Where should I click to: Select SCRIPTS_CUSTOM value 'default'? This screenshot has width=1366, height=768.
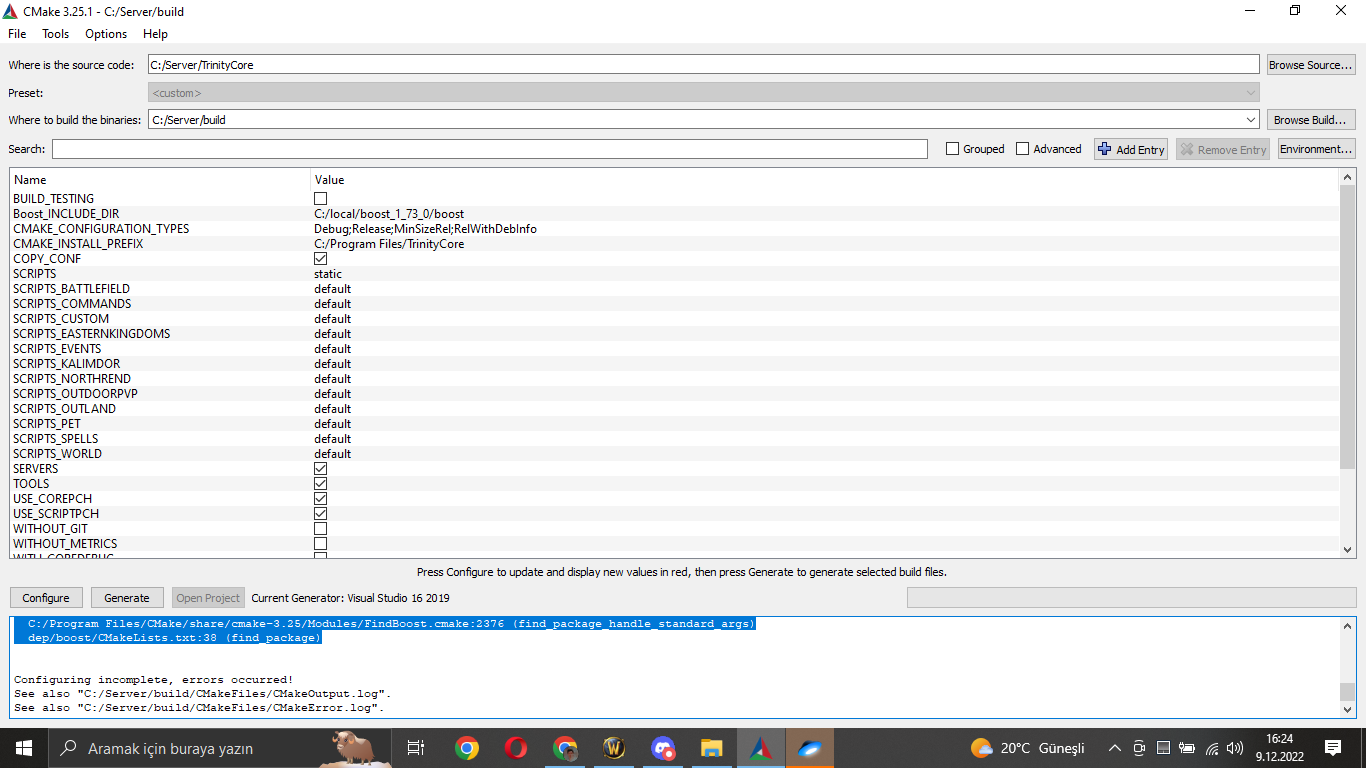point(333,319)
